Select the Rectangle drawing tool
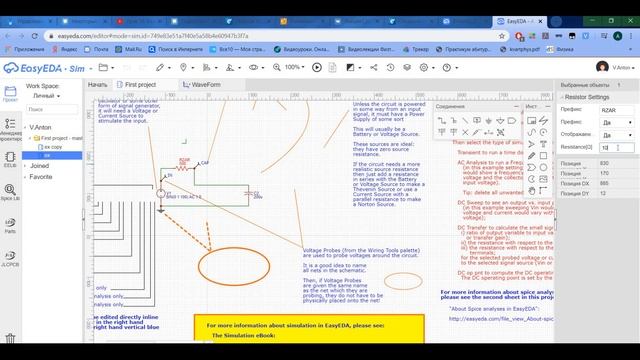The height and width of the screenshot is (360, 640). (x=543, y=156)
